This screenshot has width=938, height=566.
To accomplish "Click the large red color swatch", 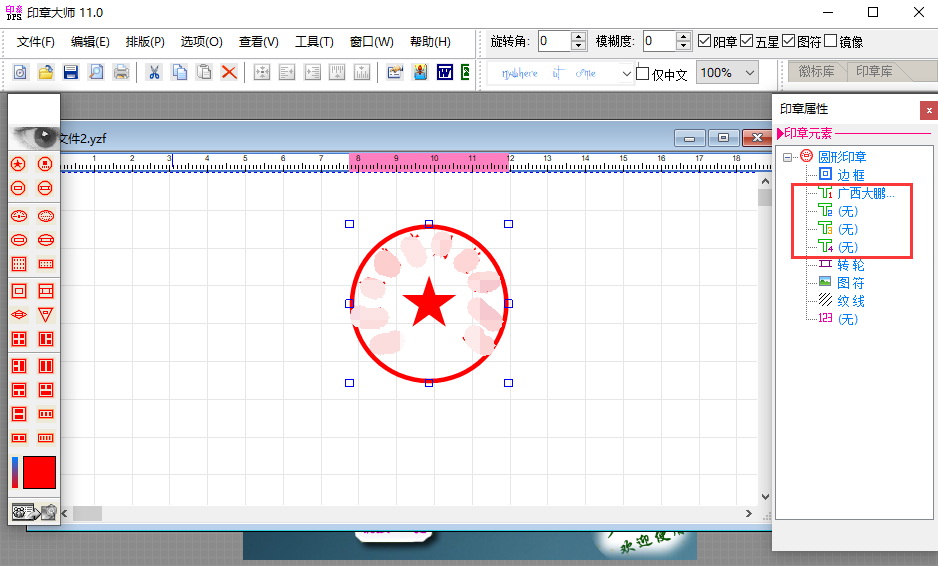I will [39, 472].
